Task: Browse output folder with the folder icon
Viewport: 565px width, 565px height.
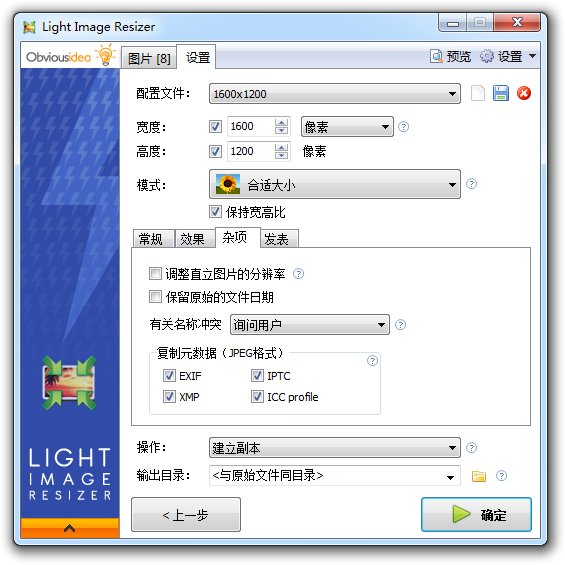Action: (x=479, y=476)
